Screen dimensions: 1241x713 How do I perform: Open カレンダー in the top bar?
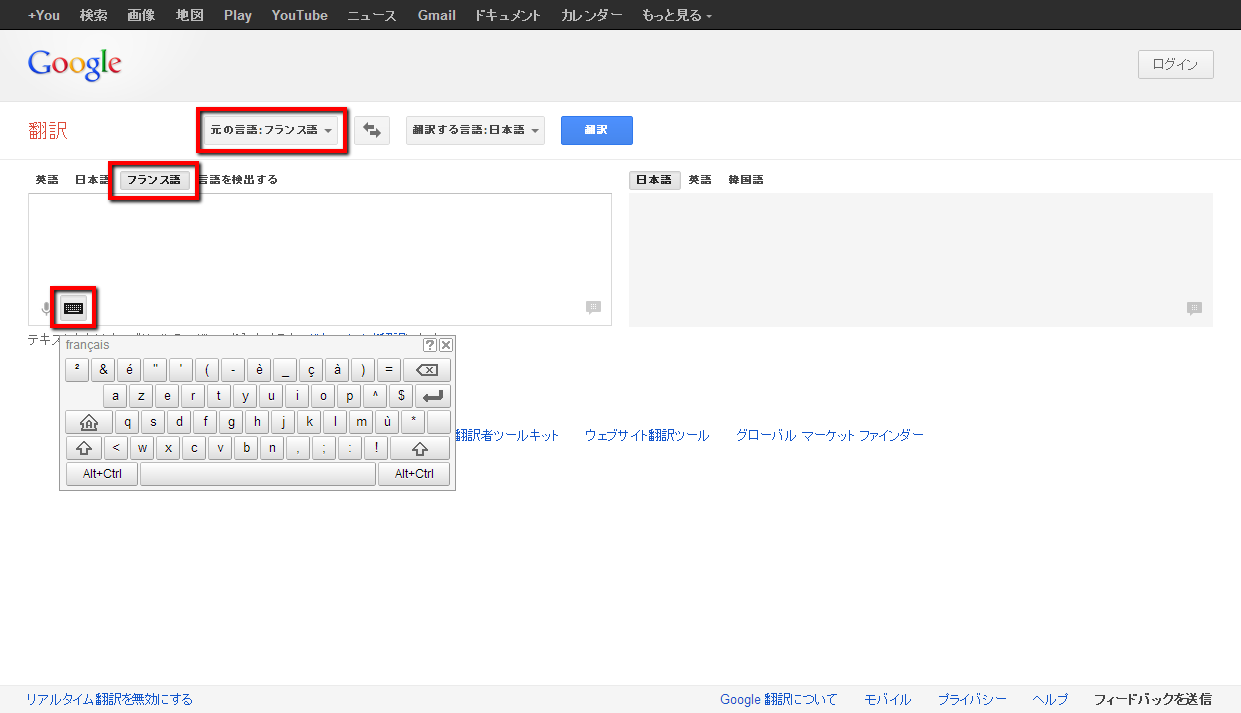[x=591, y=15]
